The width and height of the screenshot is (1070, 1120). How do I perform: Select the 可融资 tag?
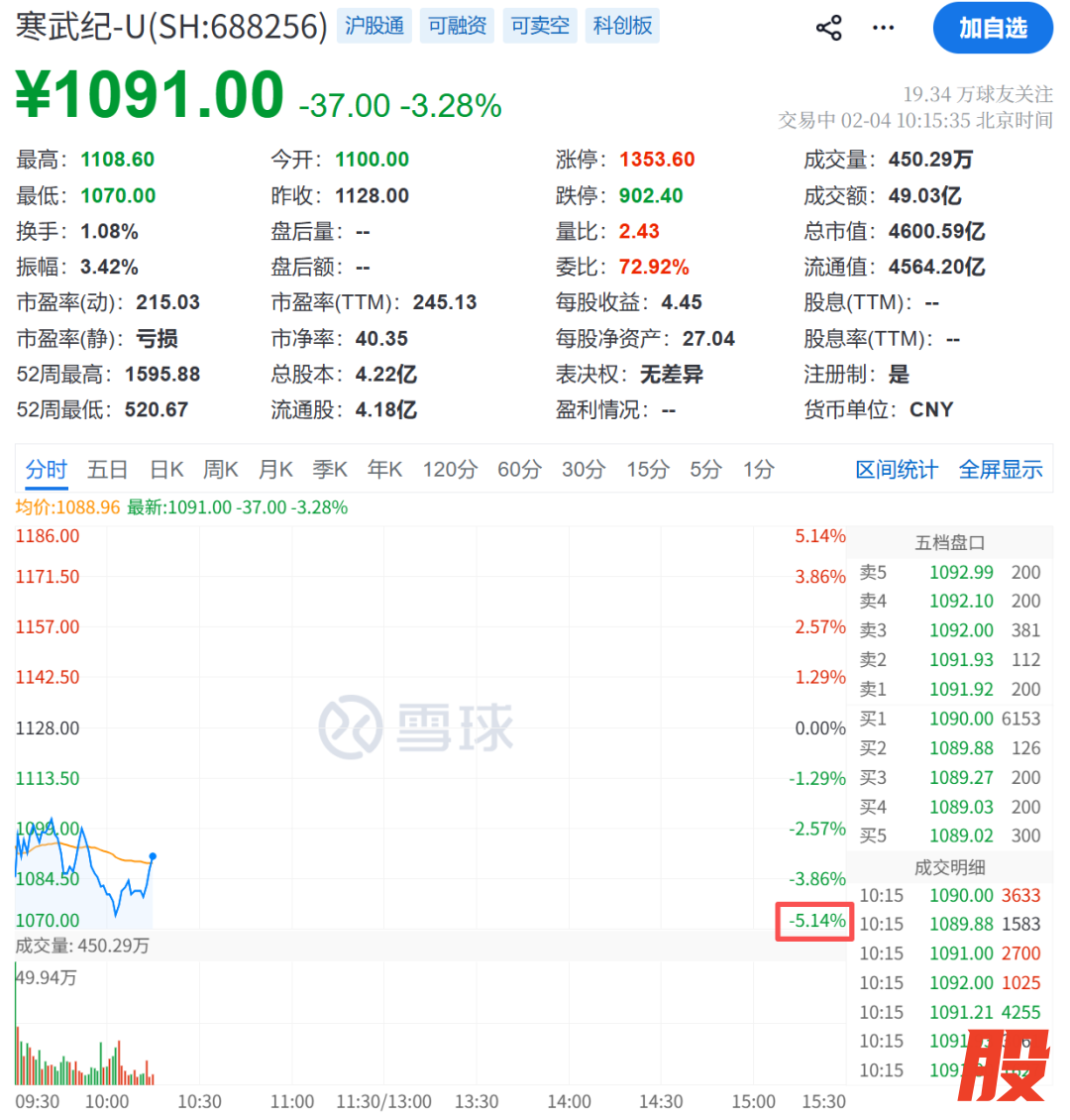click(x=457, y=26)
